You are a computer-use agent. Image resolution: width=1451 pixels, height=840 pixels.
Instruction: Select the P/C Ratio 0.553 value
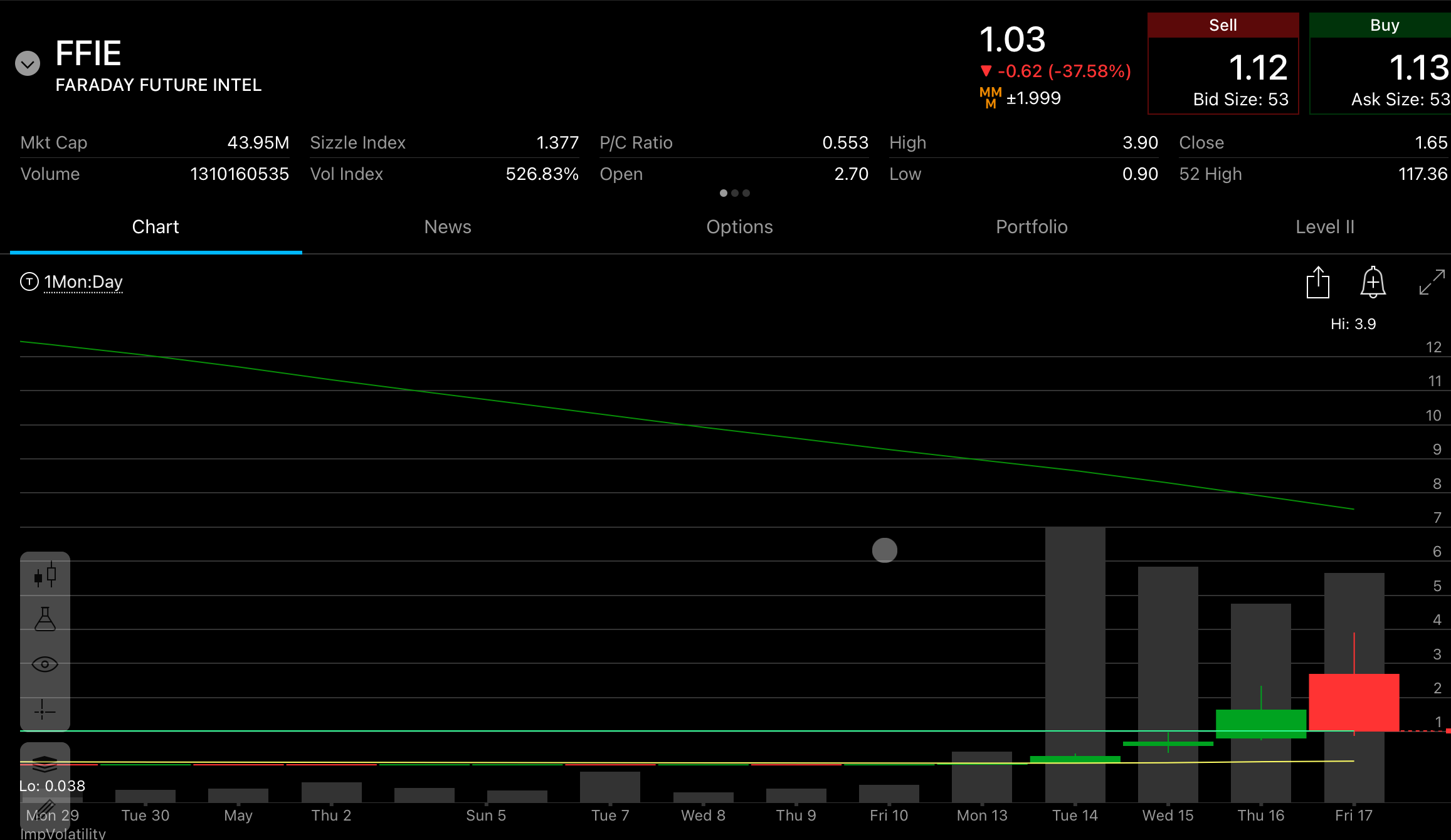pos(845,143)
